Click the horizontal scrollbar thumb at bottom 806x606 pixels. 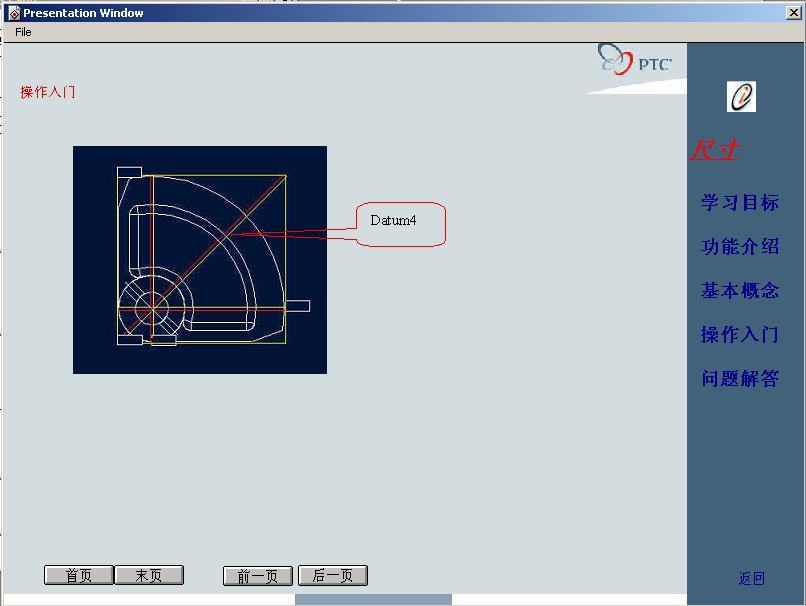click(373, 600)
